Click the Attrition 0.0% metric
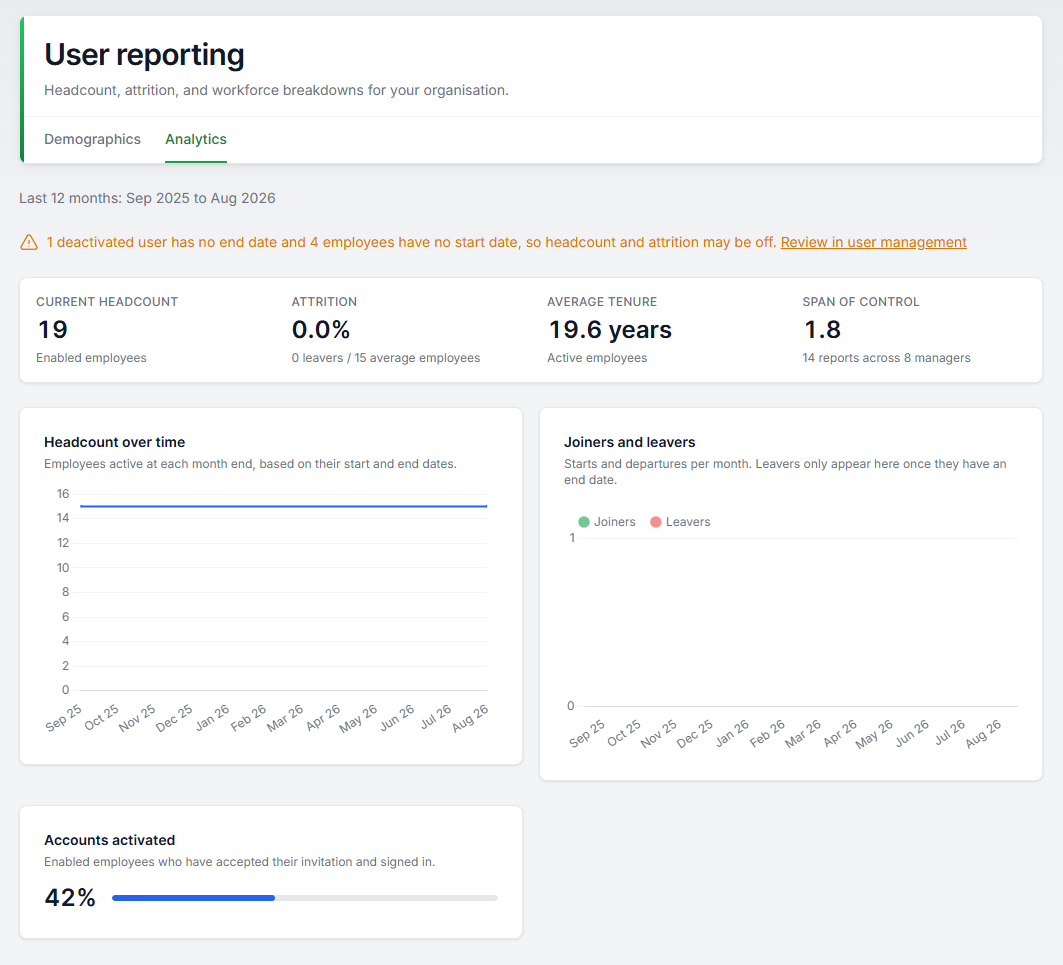This screenshot has width=1063, height=965. click(321, 330)
